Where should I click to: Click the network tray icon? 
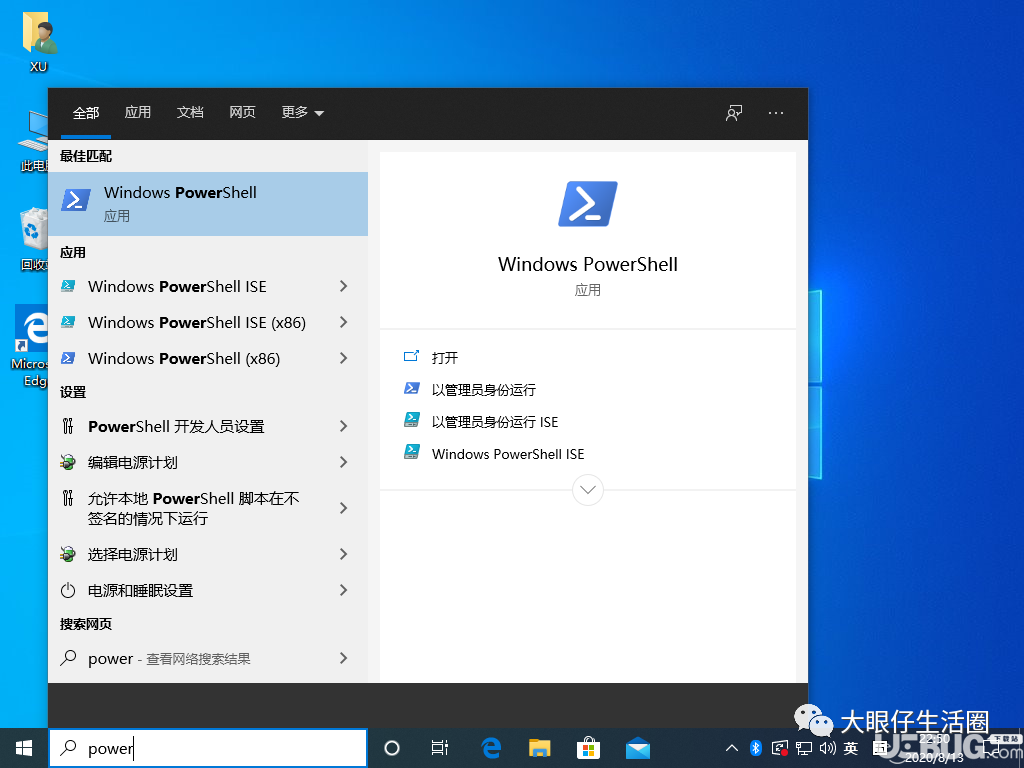pos(804,748)
